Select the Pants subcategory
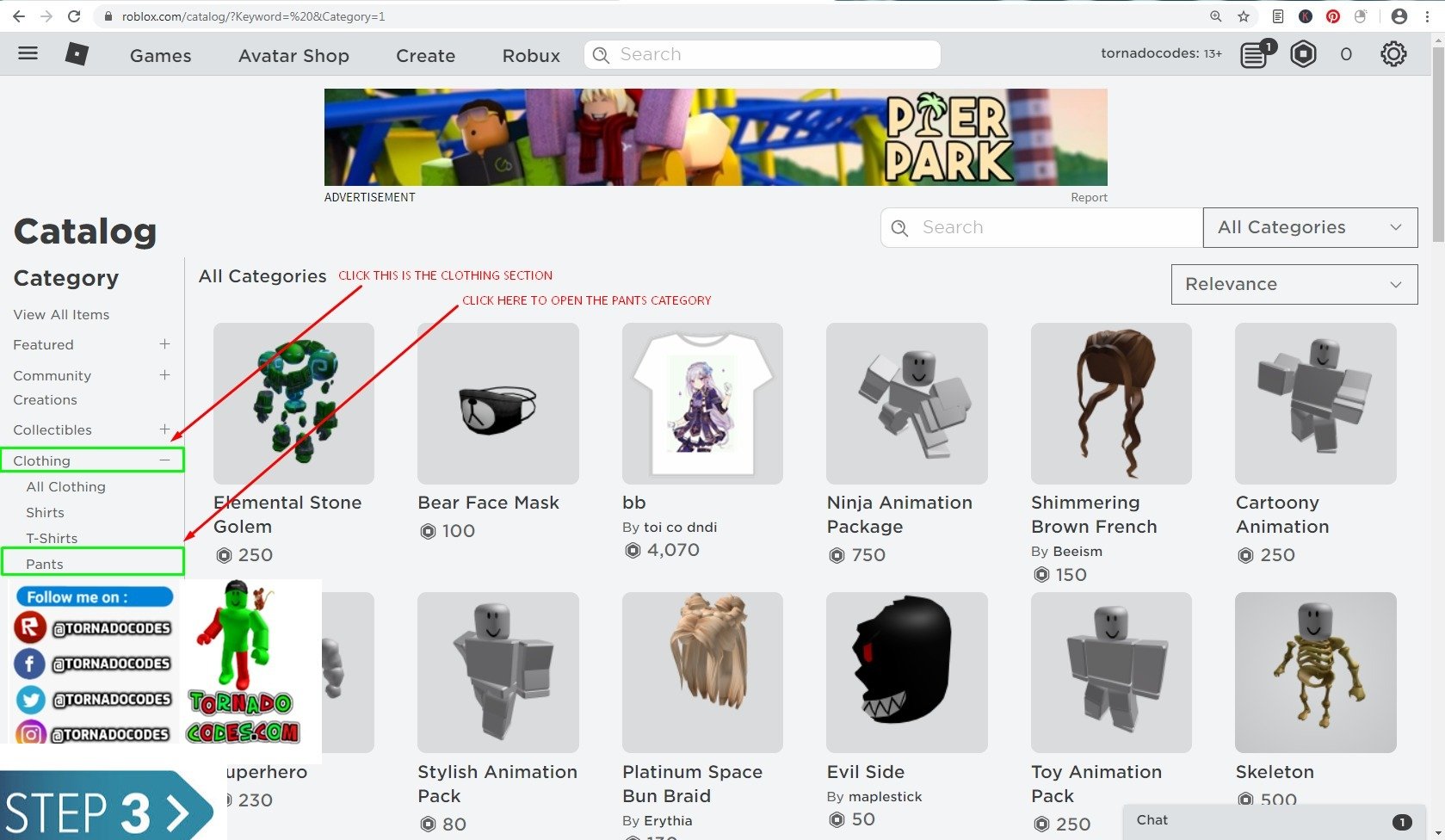Image resolution: width=1445 pixels, height=840 pixels. 45,564
